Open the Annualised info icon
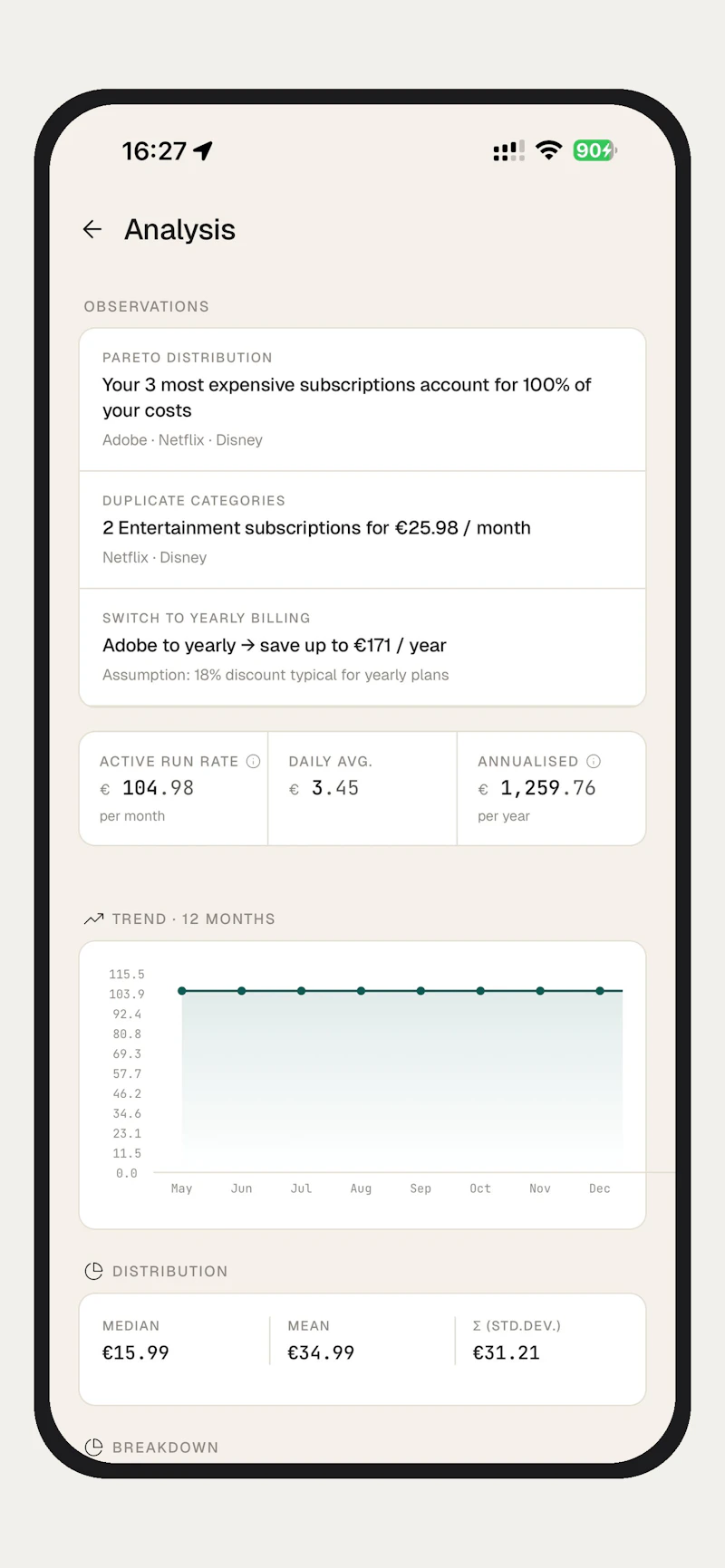The width and height of the screenshot is (725, 1568). 594,761
